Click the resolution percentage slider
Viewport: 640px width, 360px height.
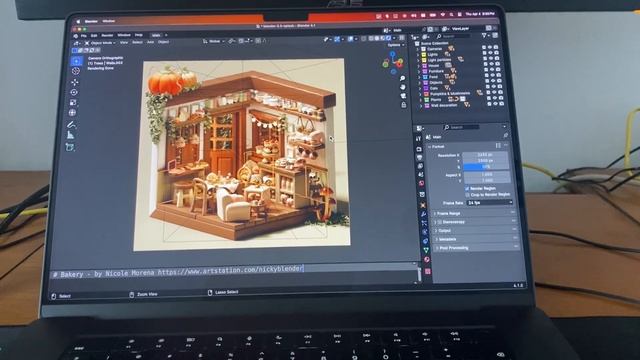coord(486,167)
